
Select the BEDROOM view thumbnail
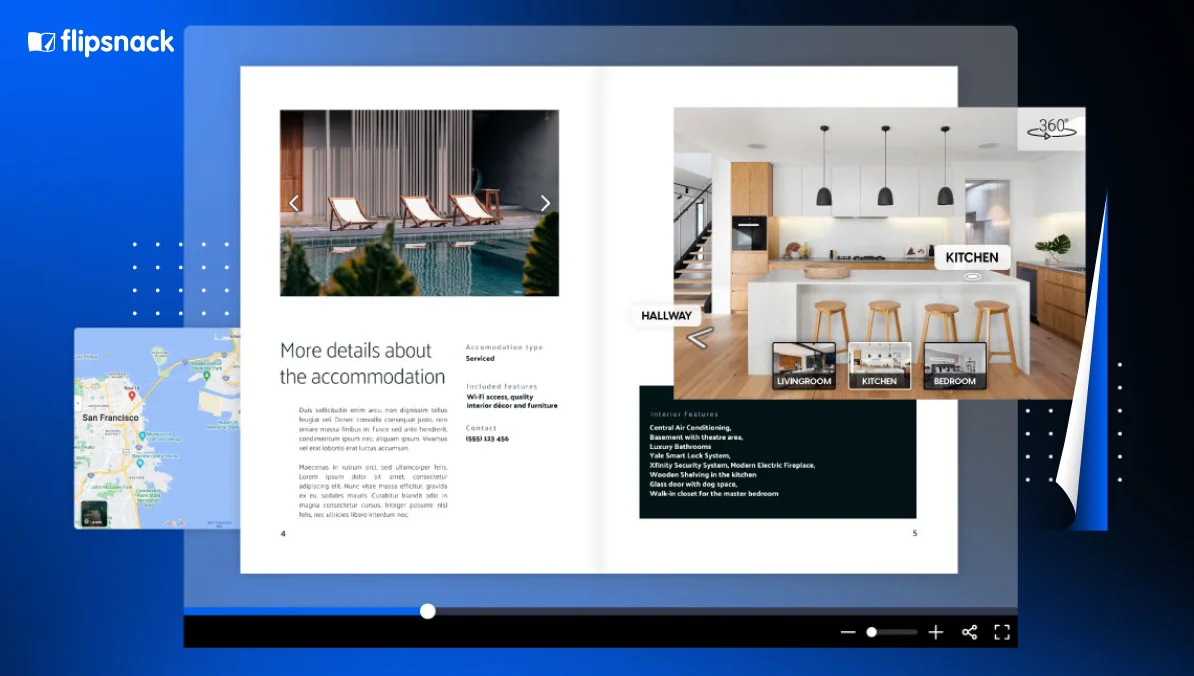[x=954, y=366]
